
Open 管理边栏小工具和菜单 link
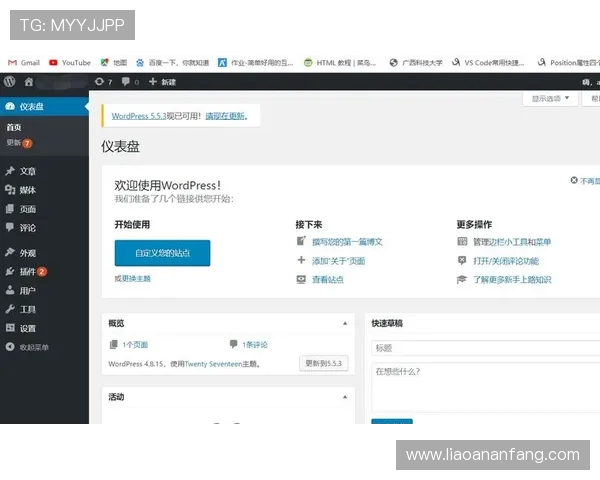(x=512, y=242)
